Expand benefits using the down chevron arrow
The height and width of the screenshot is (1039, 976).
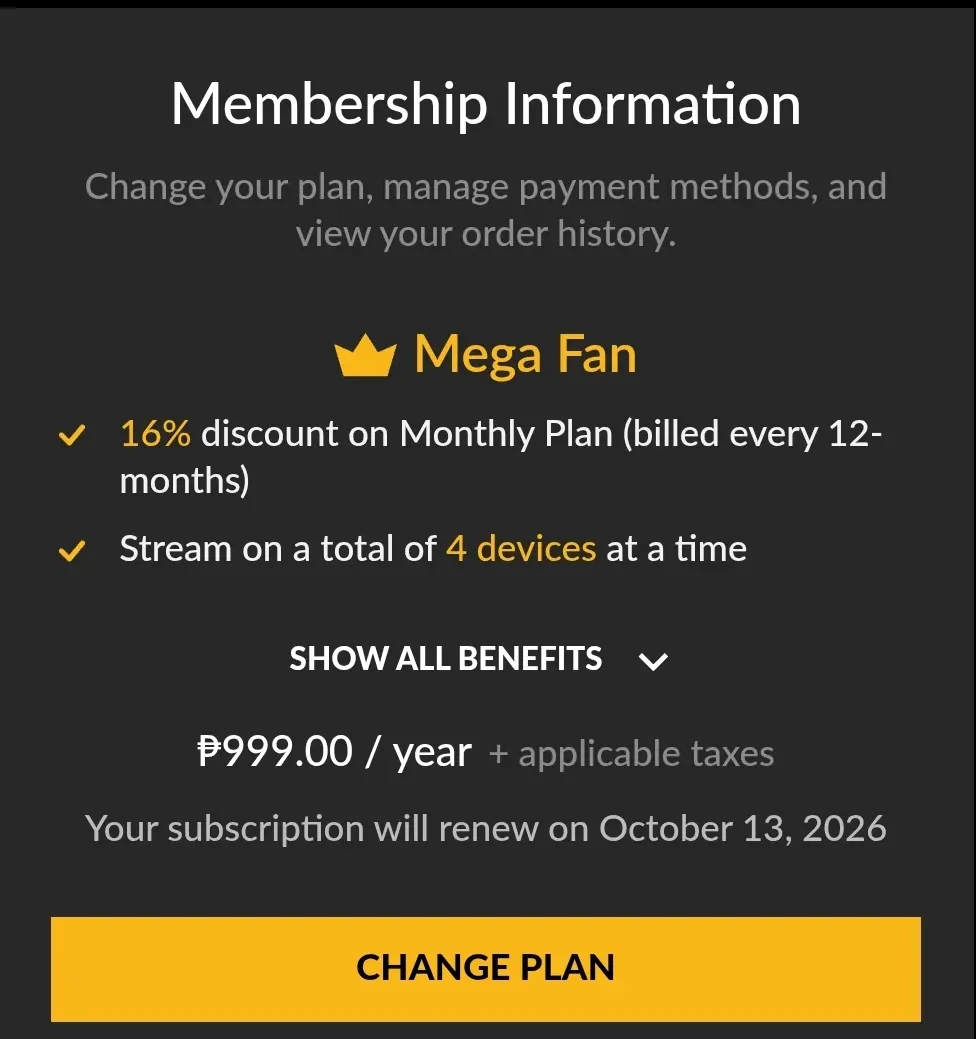point(653,661)
